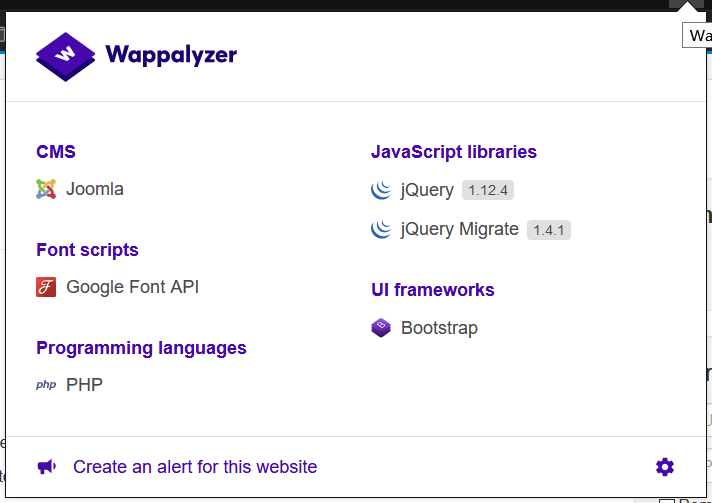Open the jQuery Migrate link

click(x=460, y=229)
